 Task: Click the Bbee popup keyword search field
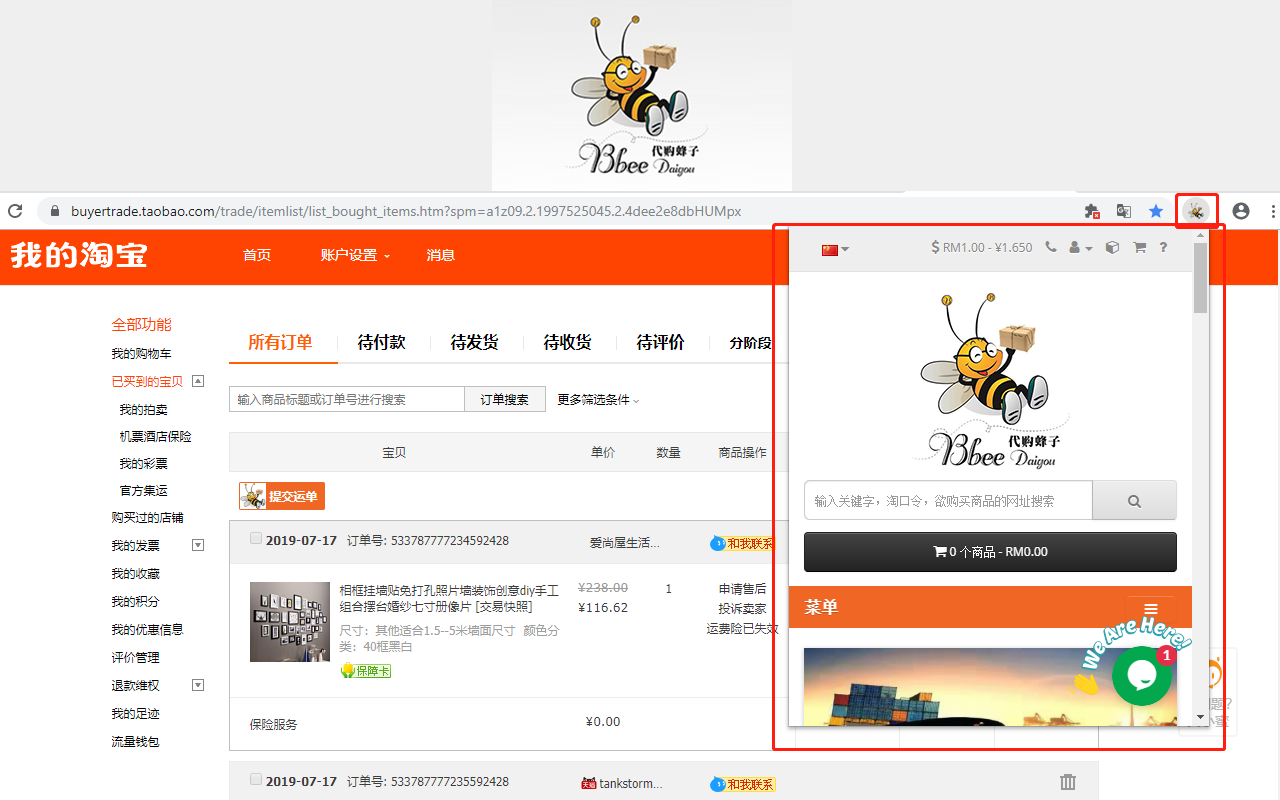(948, 500)
